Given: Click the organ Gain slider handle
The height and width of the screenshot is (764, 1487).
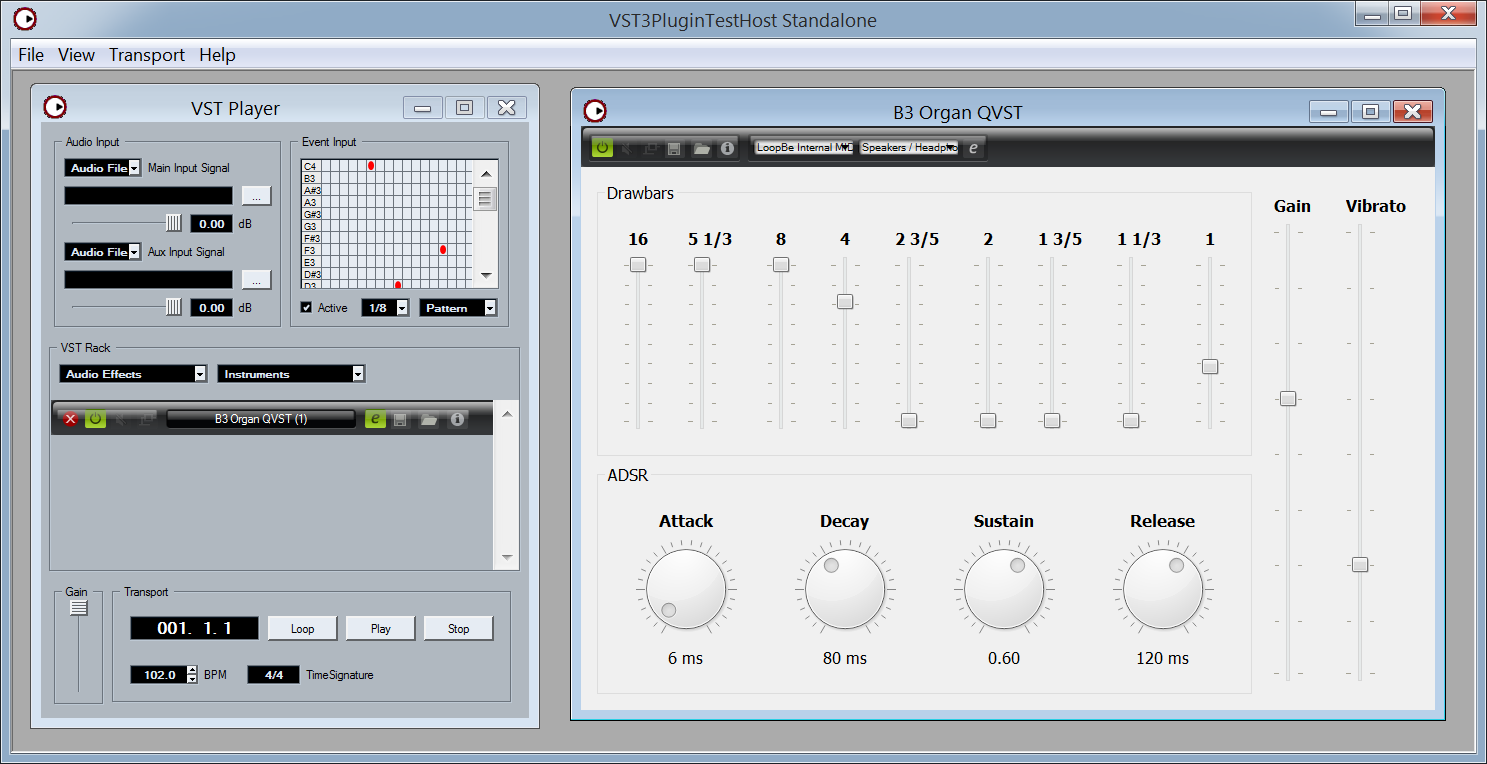Looking at the screenshot, I should [x=1288, y=398].
